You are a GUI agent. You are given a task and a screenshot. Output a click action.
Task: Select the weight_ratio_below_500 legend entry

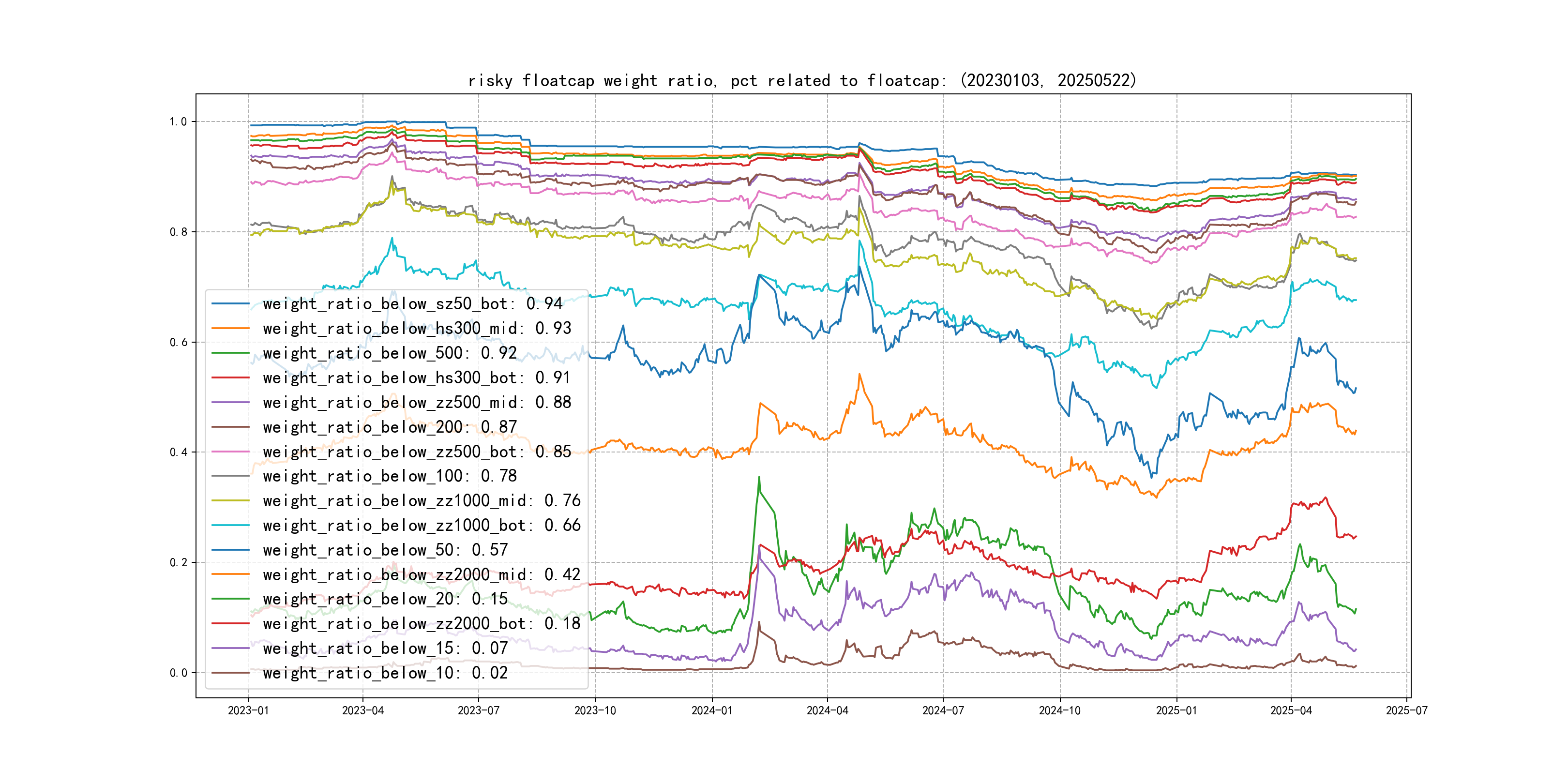click(390, 353)
